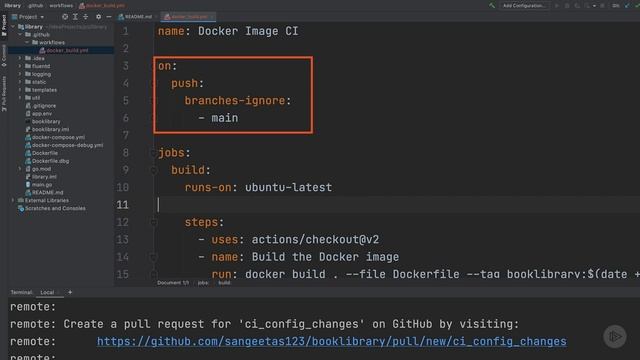Expand External Libraries node
640x360 pixels.
tap(13, 200)
